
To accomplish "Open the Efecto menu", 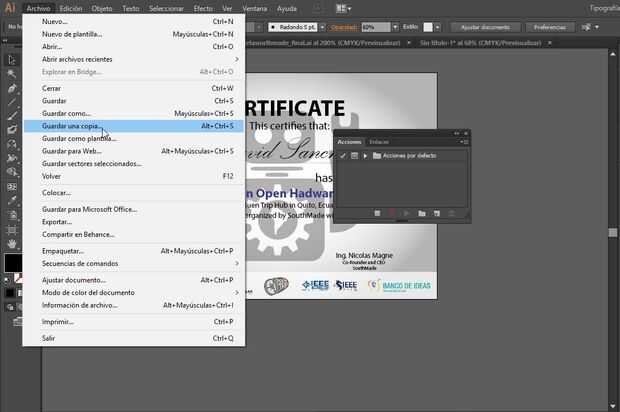I will [x=203, y=8].
